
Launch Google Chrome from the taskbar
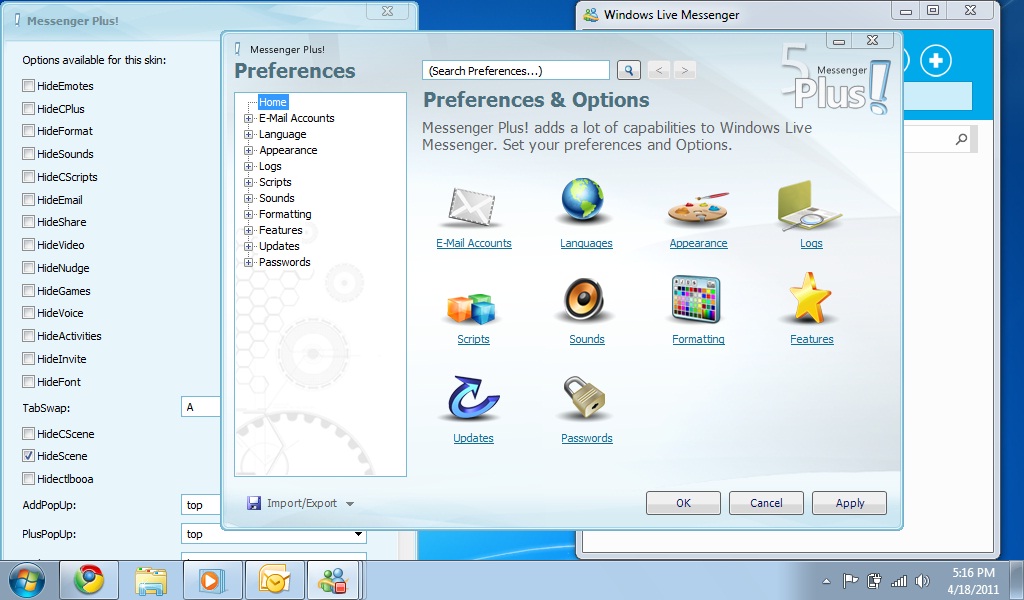(x=89, y=580)
